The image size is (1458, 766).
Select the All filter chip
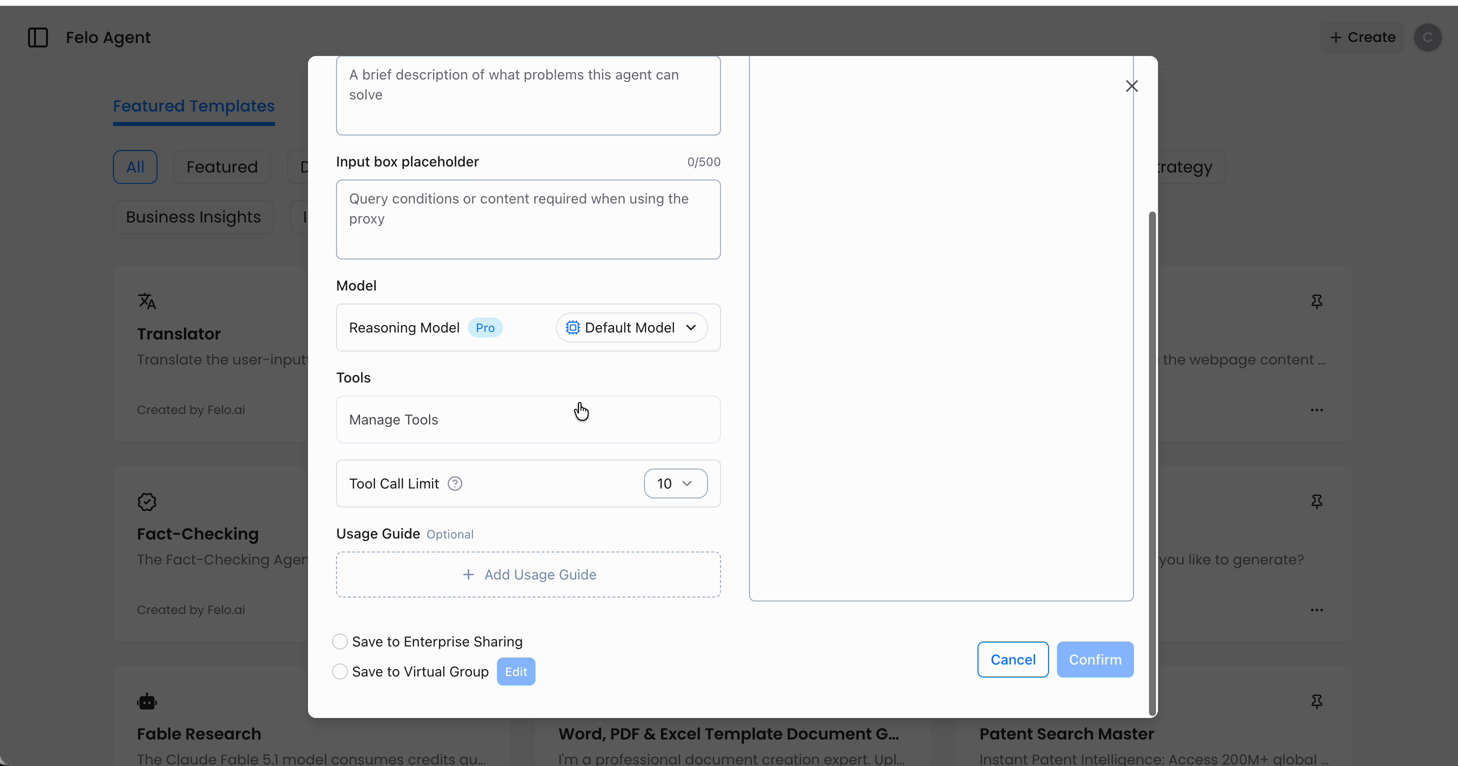pyautogui.click(x=135, y=167)
